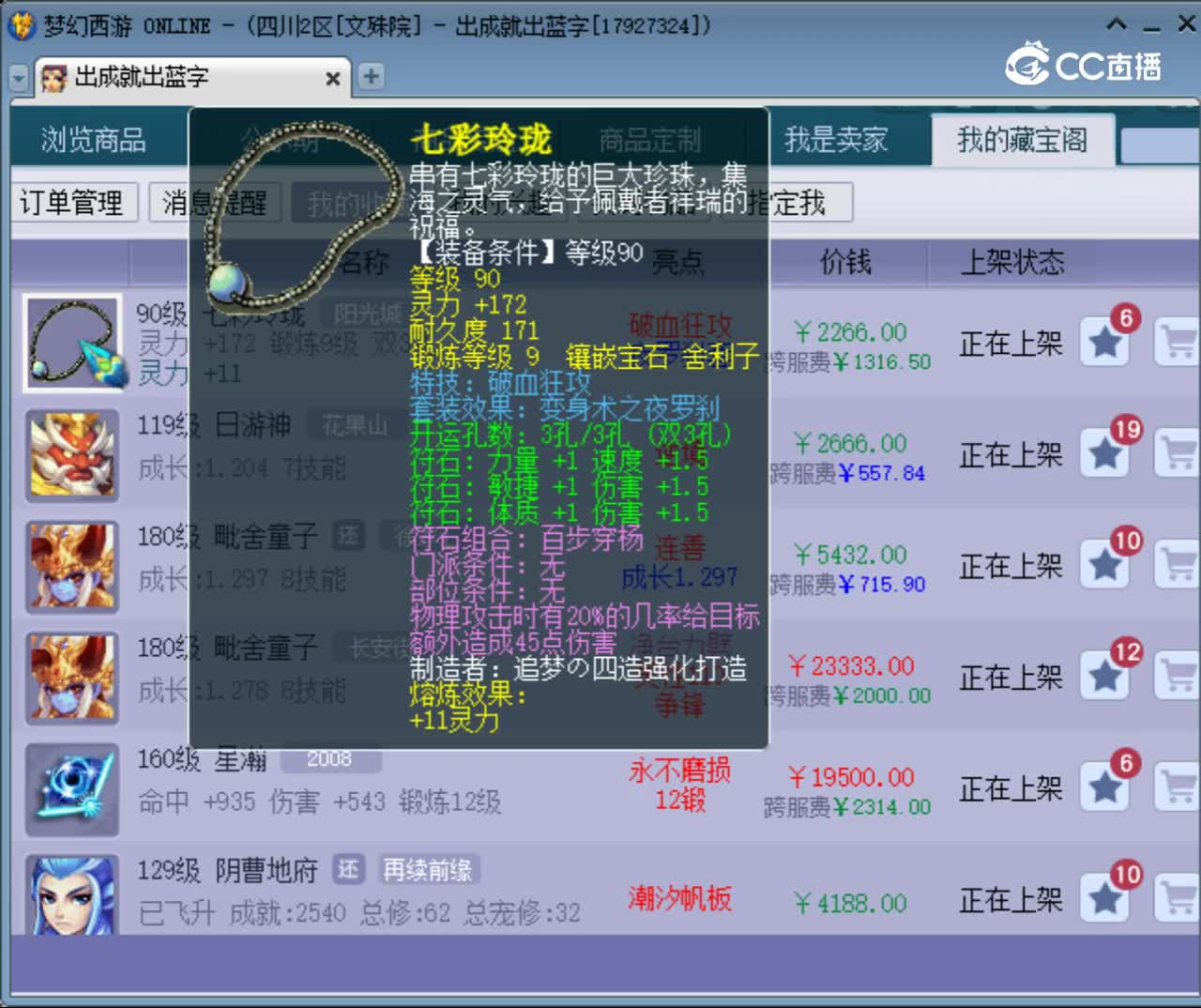Click the avatar icon on the 出成就出蓝字 tab
The width and height of the screenshot is (1201, 1008).
coord(54,78)
